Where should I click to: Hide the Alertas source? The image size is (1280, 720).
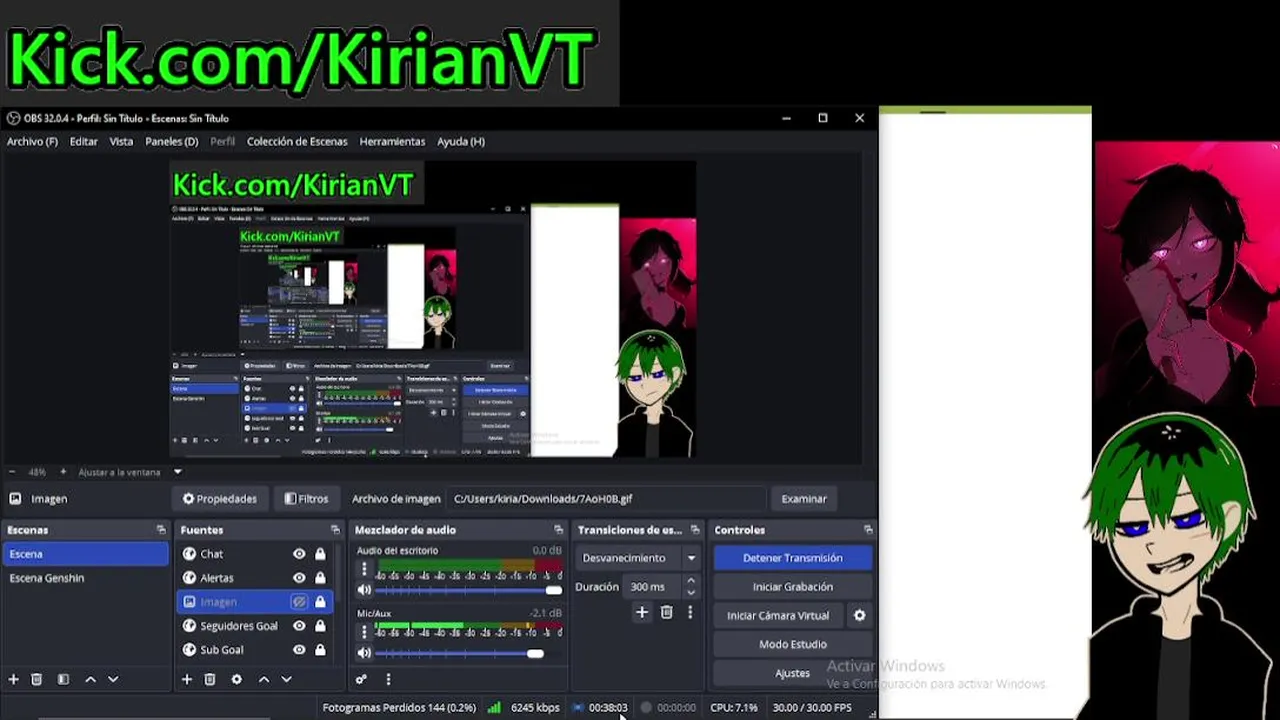[299, 578]
